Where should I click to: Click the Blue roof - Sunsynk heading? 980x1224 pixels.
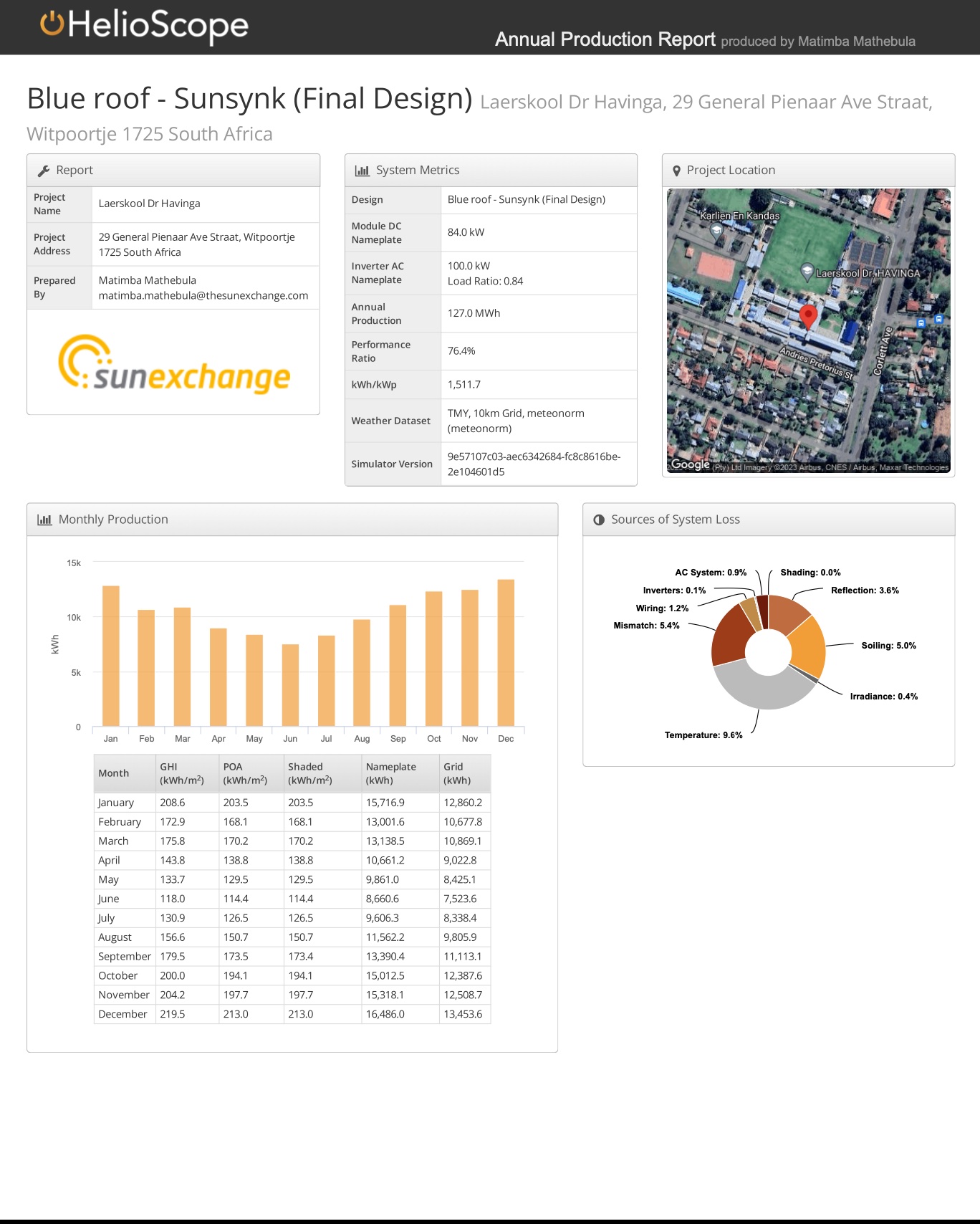pyautogui.click(x=249, y=99)
